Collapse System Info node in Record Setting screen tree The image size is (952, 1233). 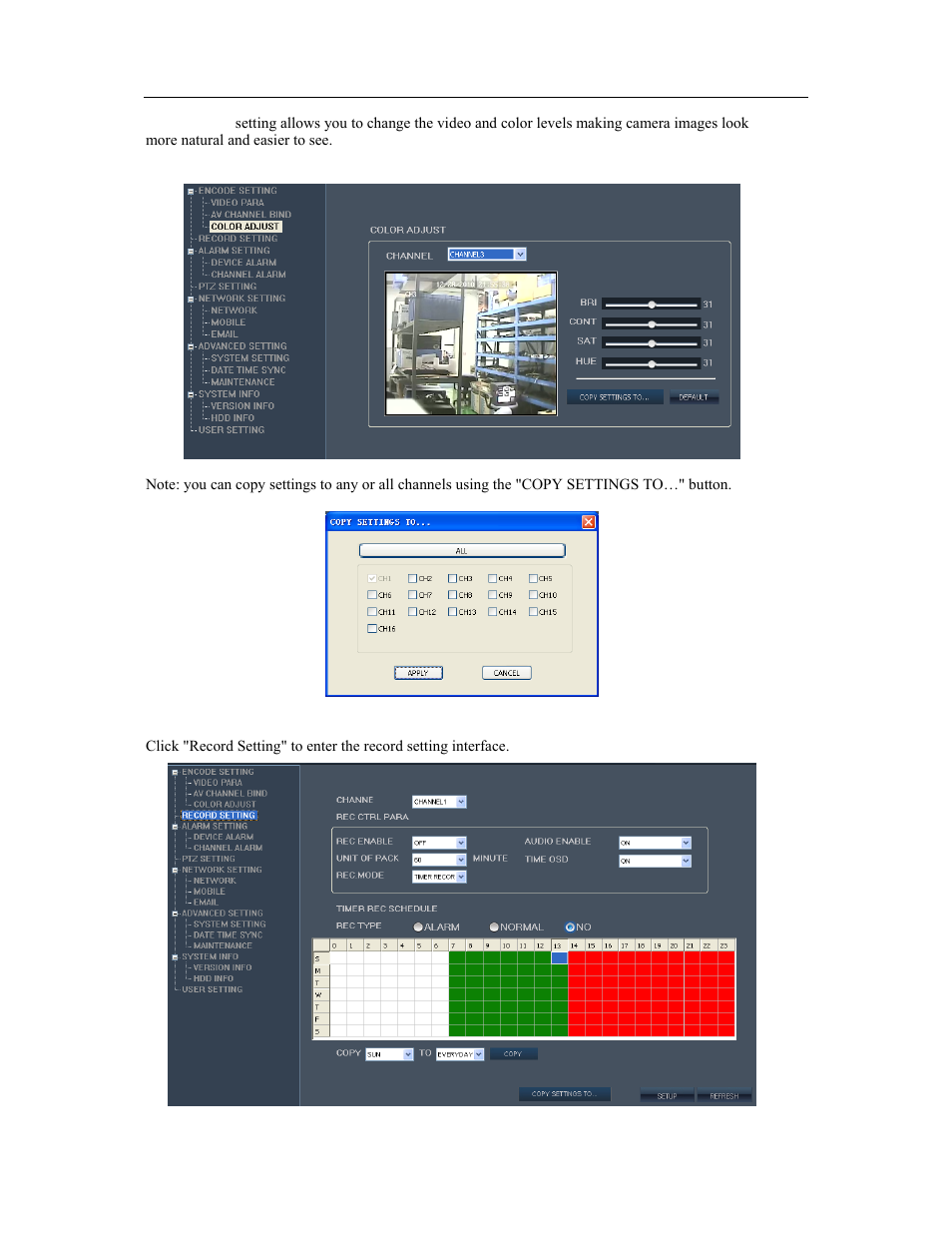click(x=175, y=957)
